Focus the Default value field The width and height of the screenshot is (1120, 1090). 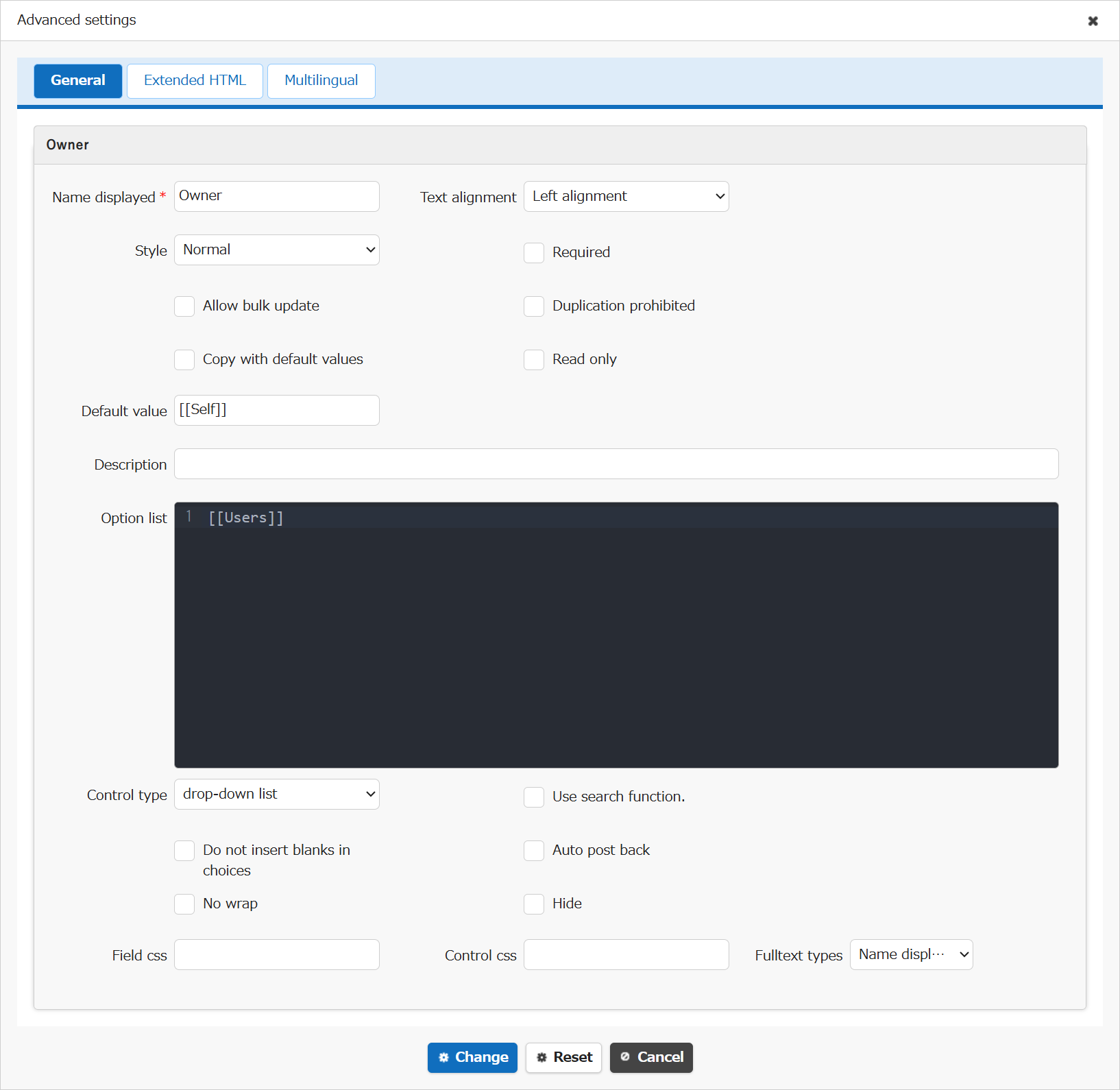pyautogui.click(x=277, y=410)
